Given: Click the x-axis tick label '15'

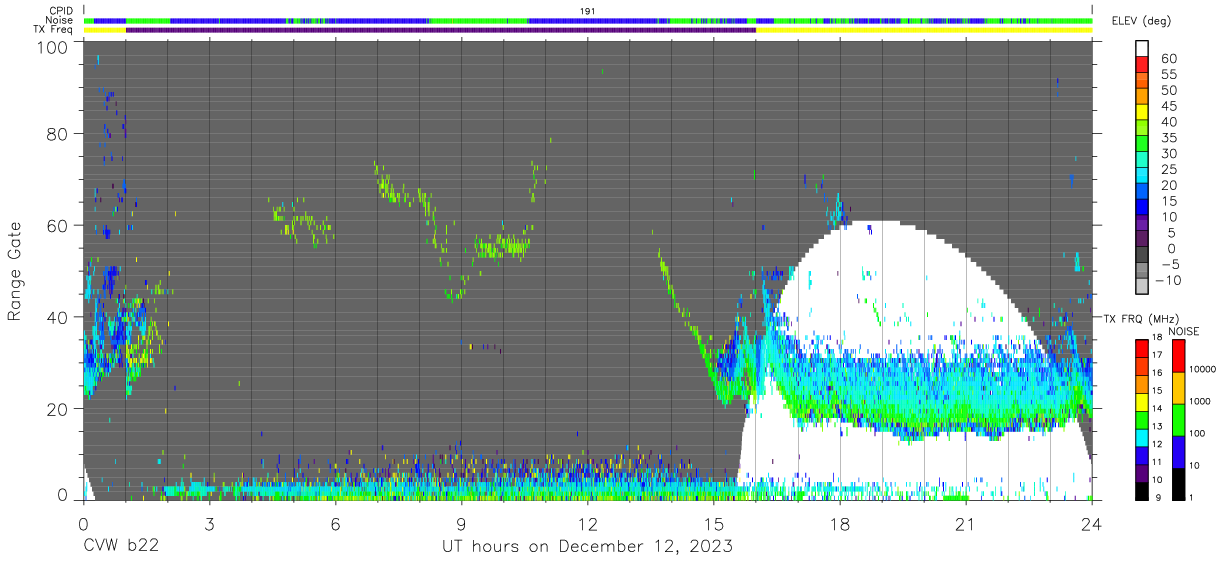Looking at the screenshot, I should pos(714,524).
